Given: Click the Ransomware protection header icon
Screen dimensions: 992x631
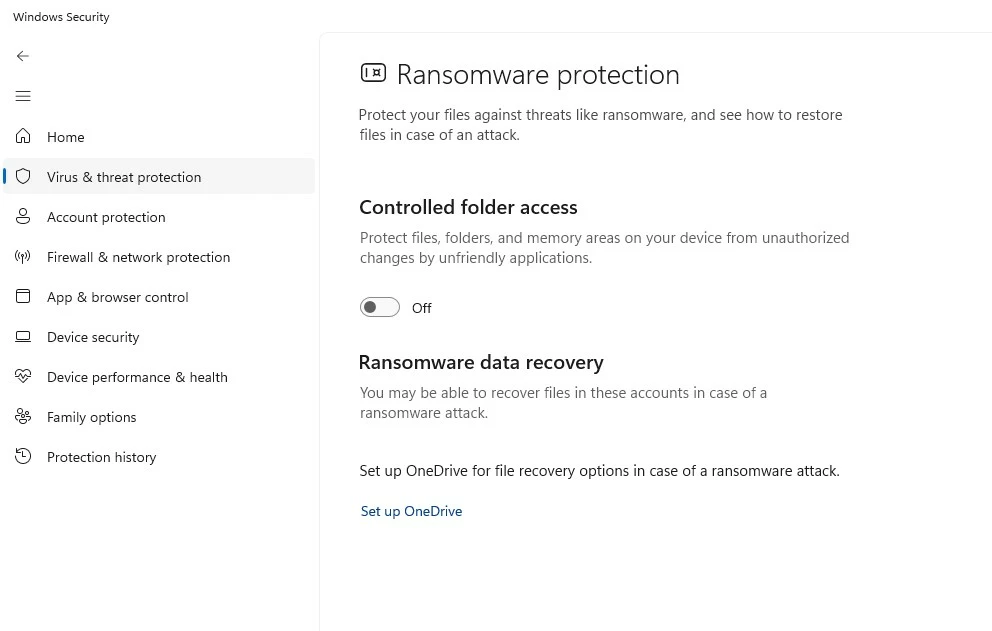Looking at the screenshot, I should tap(373, 73).
